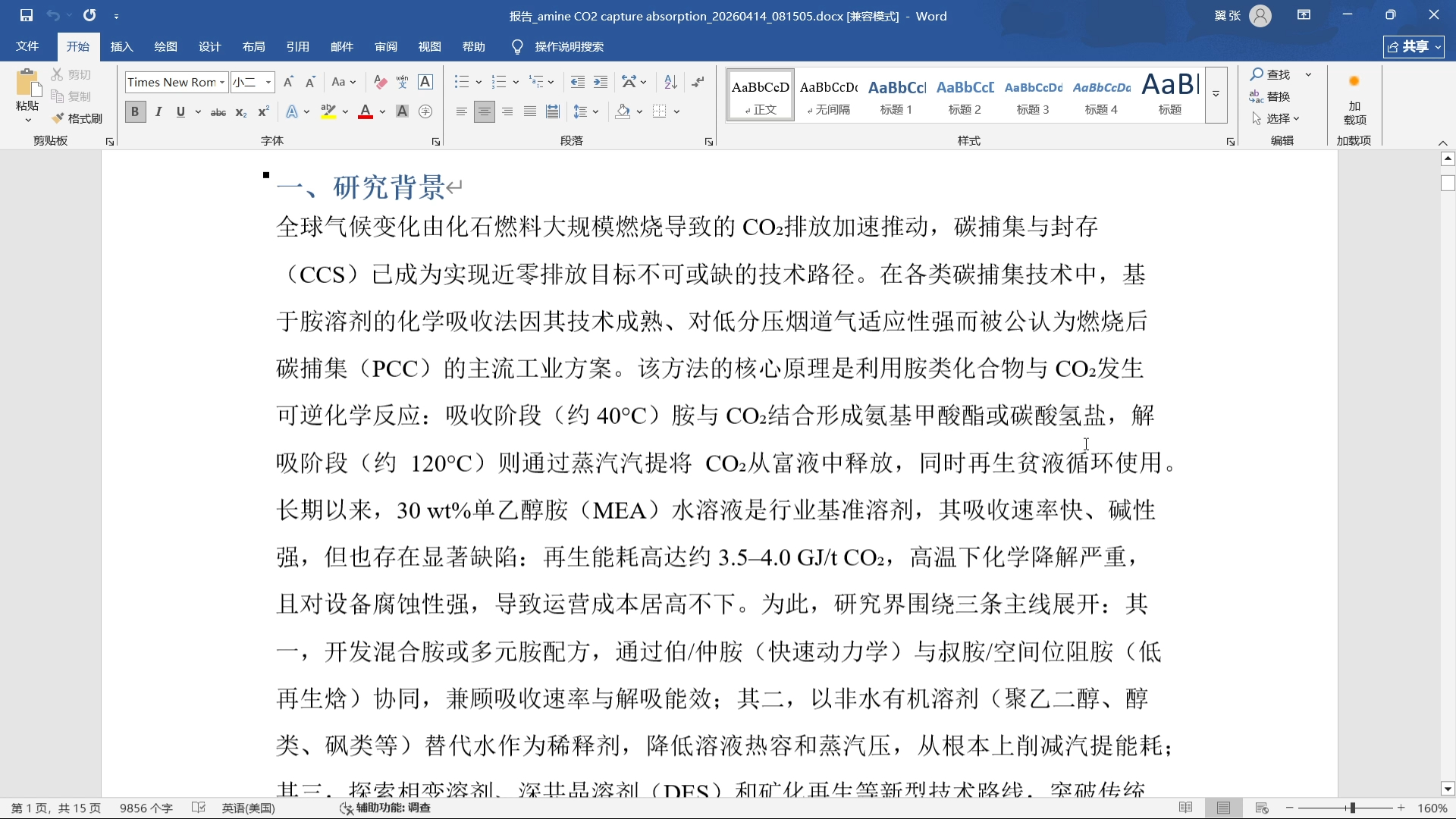Switch to the 审阅 ribbon tab
1456x819 pixels.
click(x=385, y=47)
